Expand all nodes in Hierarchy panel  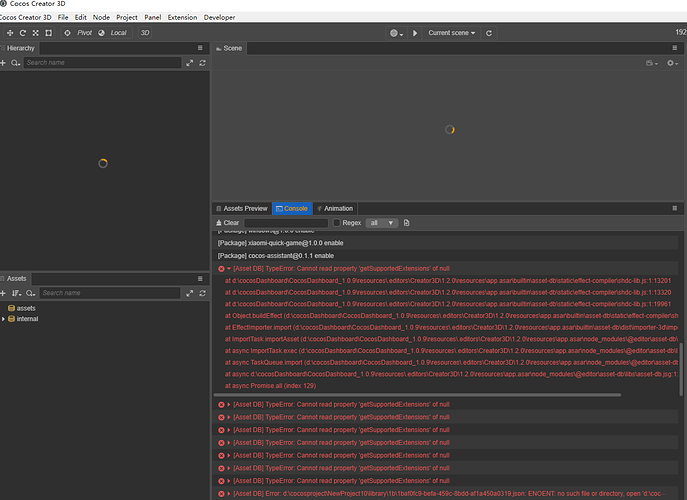tap(189, 63)
